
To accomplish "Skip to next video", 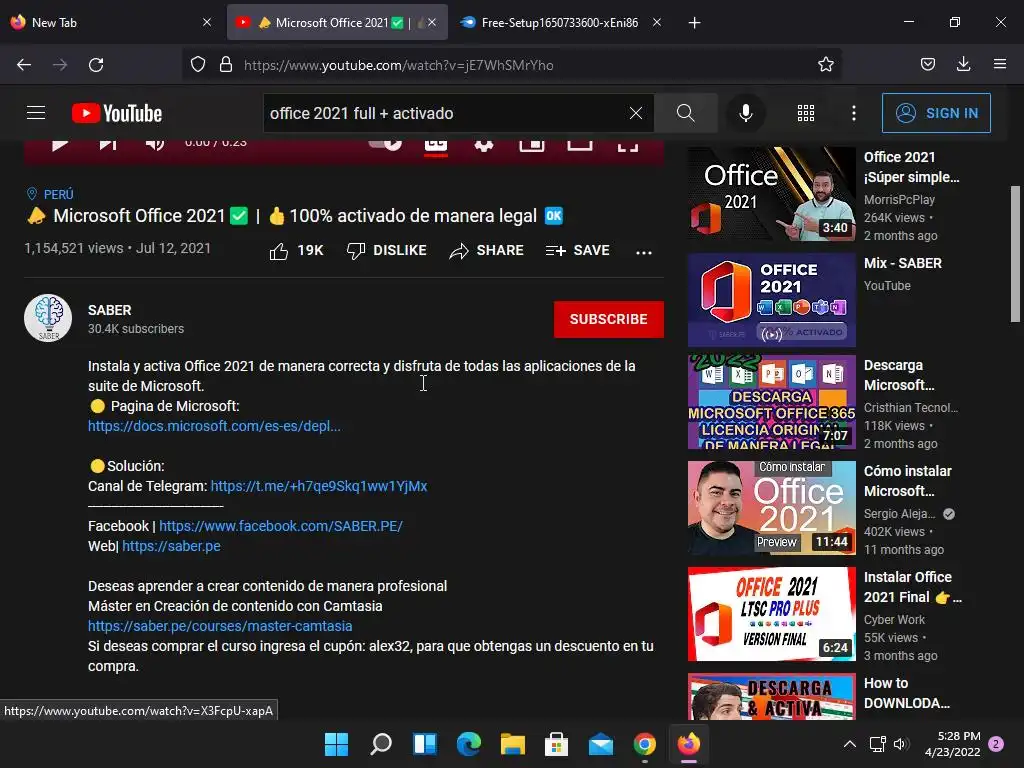I will 108,144.
